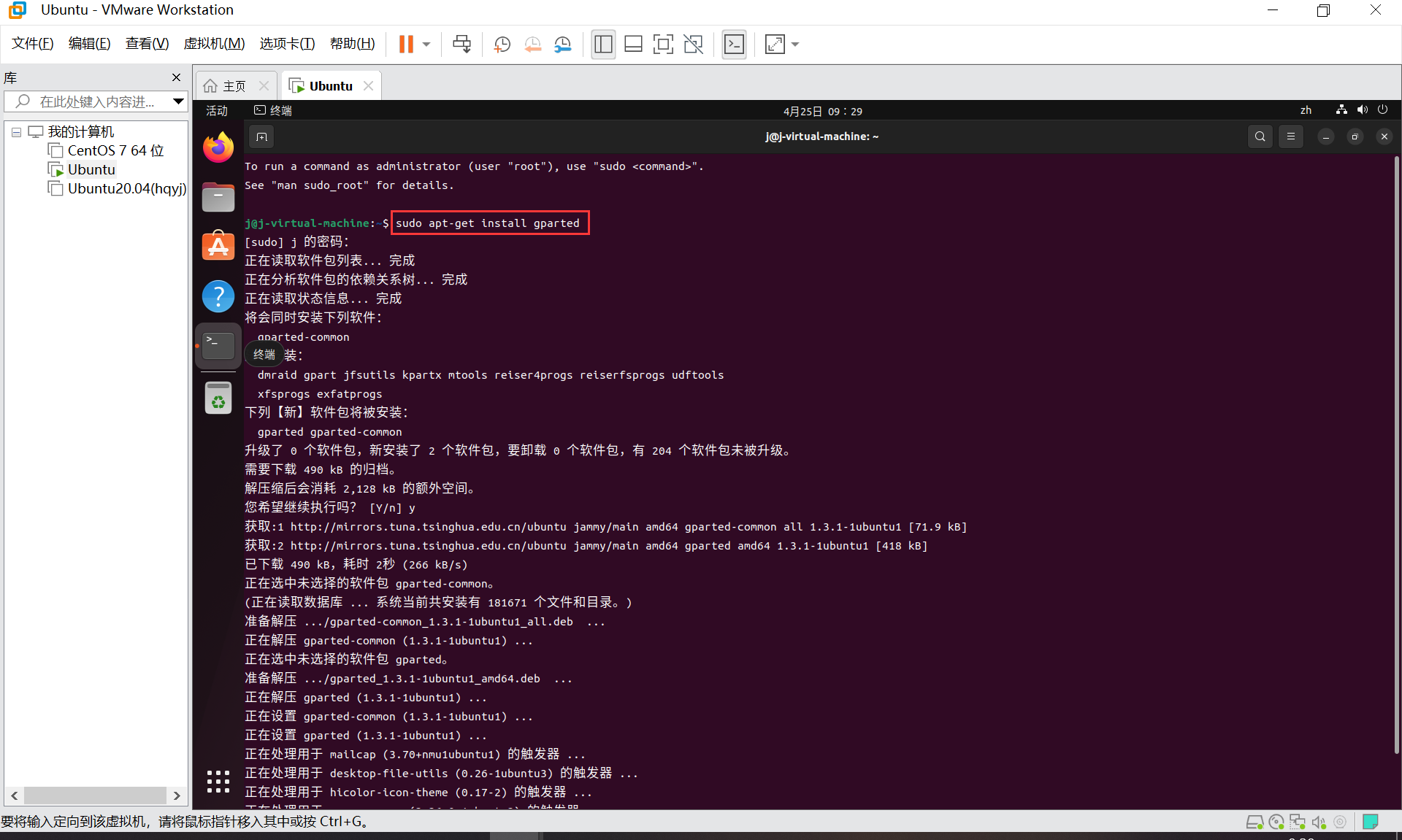Open the 虚拟机 menu
Screen dimensions: 1402x840
coord(214,43)
